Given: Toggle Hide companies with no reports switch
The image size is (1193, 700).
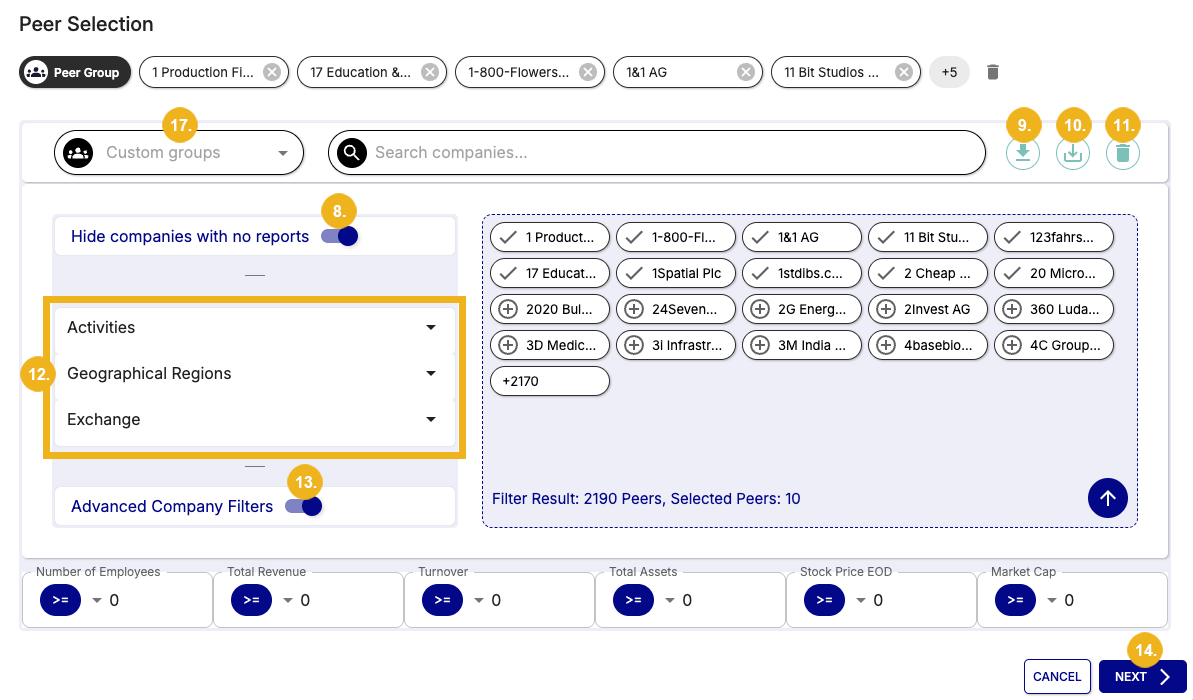Looking at the screenshot, I should 339,236.
